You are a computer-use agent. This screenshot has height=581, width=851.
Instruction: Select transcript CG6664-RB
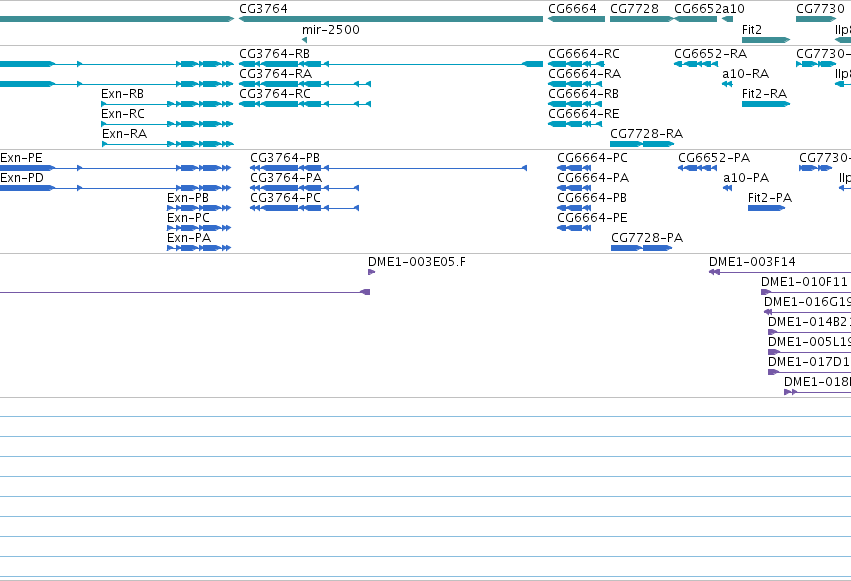[x=575, y=104]
